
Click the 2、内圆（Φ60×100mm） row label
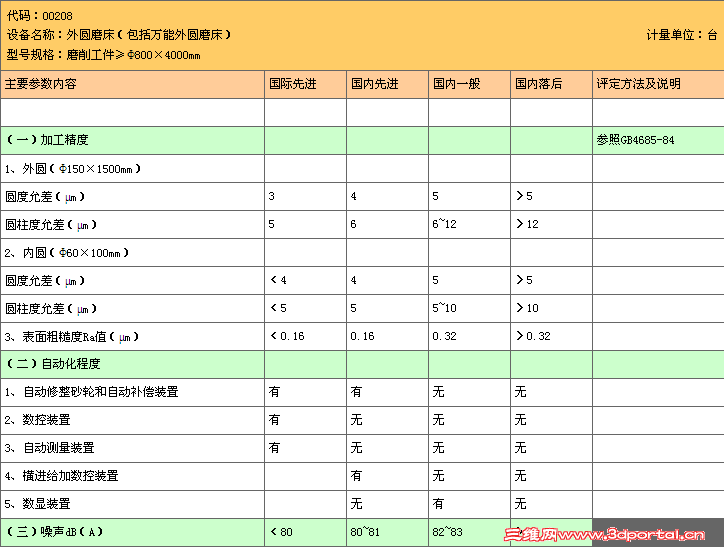coord(67,253)
